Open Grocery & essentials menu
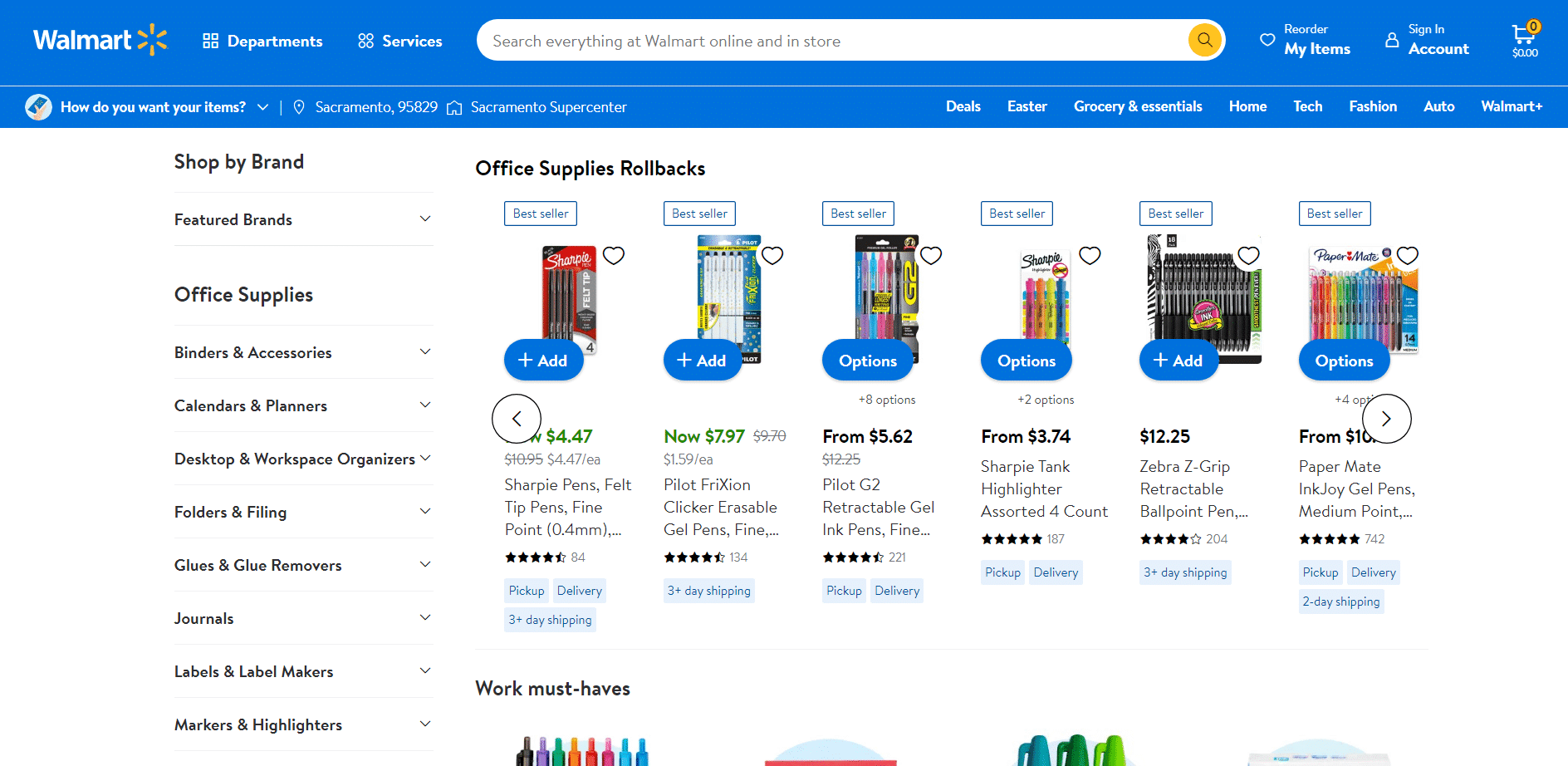 pos(1138,106)
